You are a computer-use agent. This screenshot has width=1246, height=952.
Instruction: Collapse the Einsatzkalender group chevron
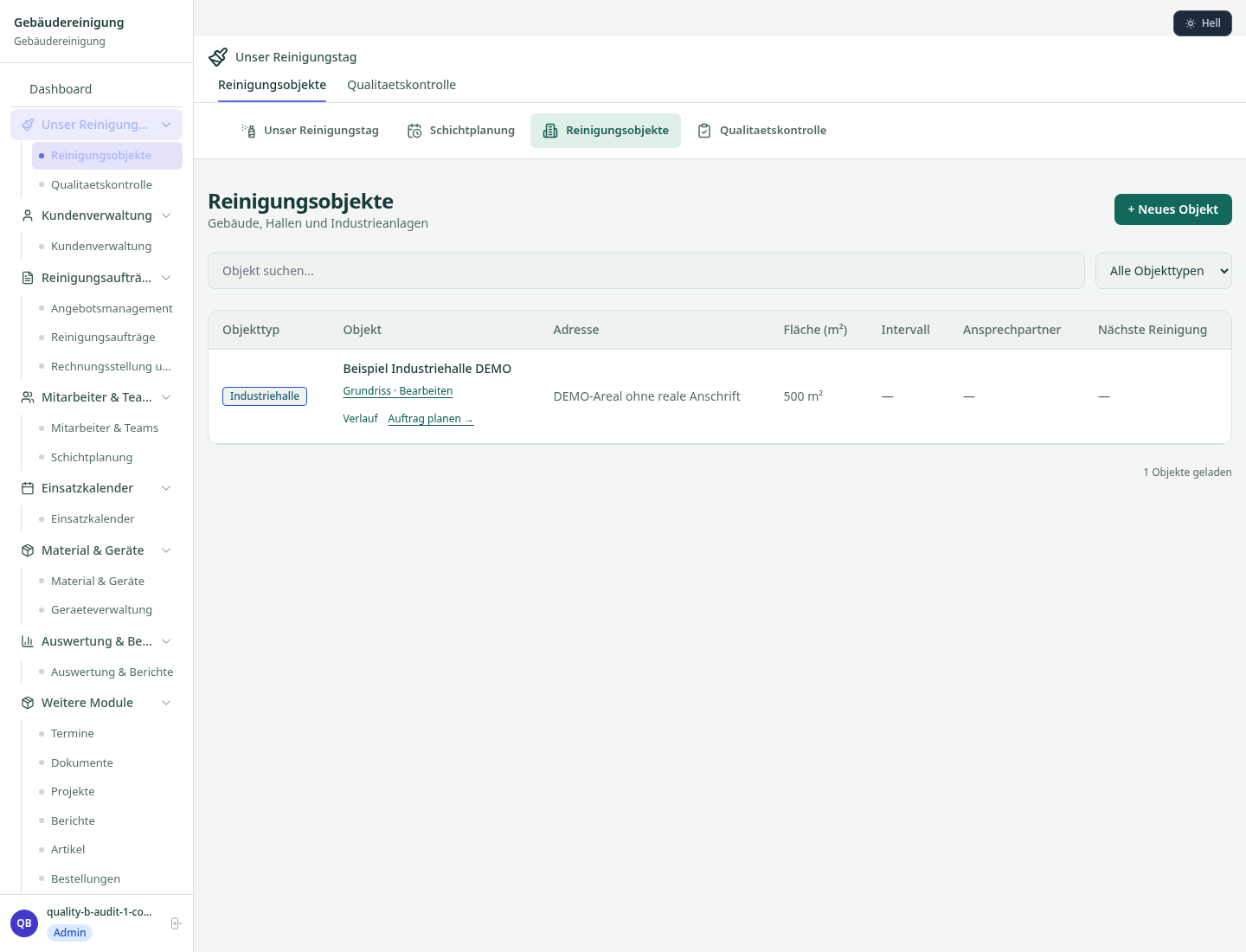(x=166, y=488)
